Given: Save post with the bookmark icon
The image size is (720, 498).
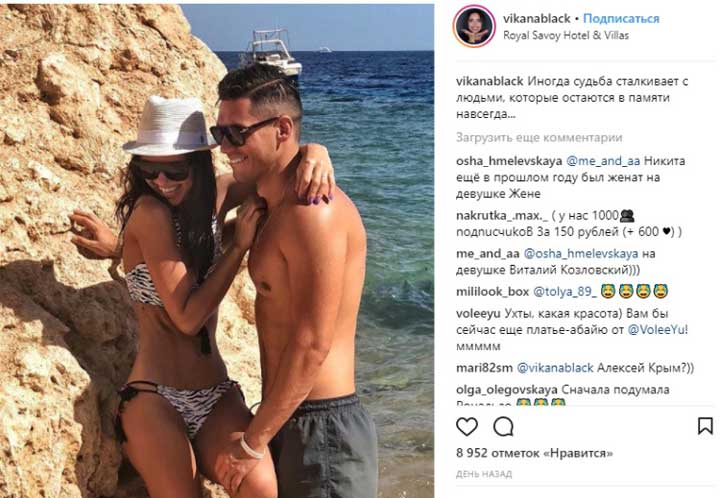Looking at the screenshot, I should point(705,426).
